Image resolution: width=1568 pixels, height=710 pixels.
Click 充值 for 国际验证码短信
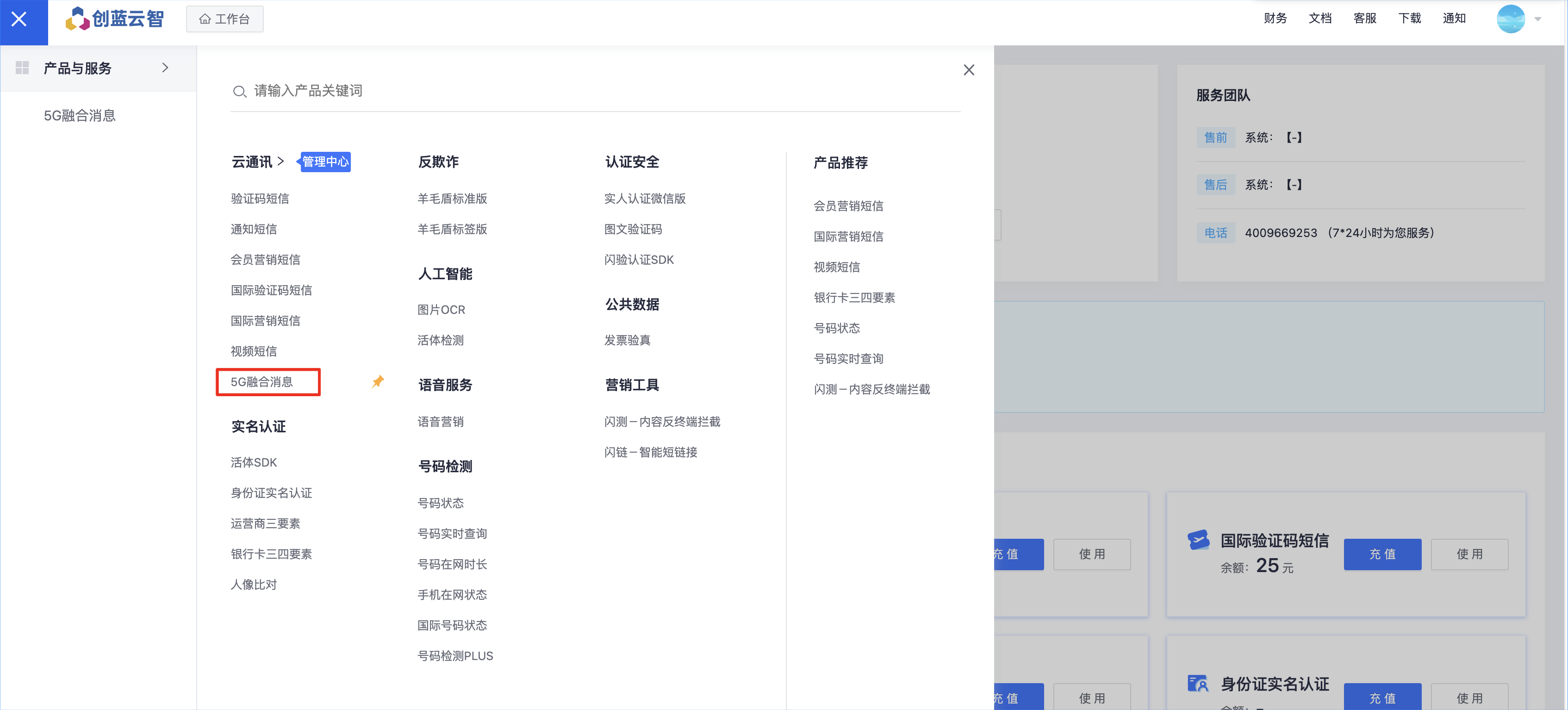[1382, 554]
